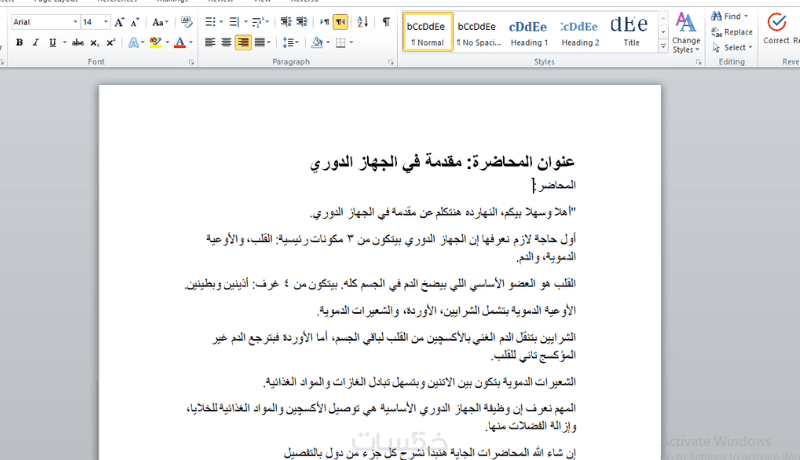This screenshot has height=460, width=800.
Task: Expand the underline style dropdown arrow
Action: (x=65, y=43)
